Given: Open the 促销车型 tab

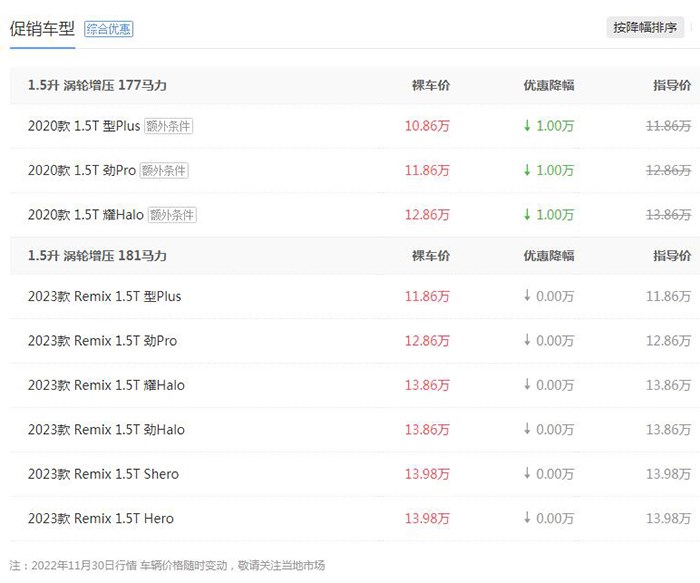Looking at the screenshot, I should tap(42, 29).
